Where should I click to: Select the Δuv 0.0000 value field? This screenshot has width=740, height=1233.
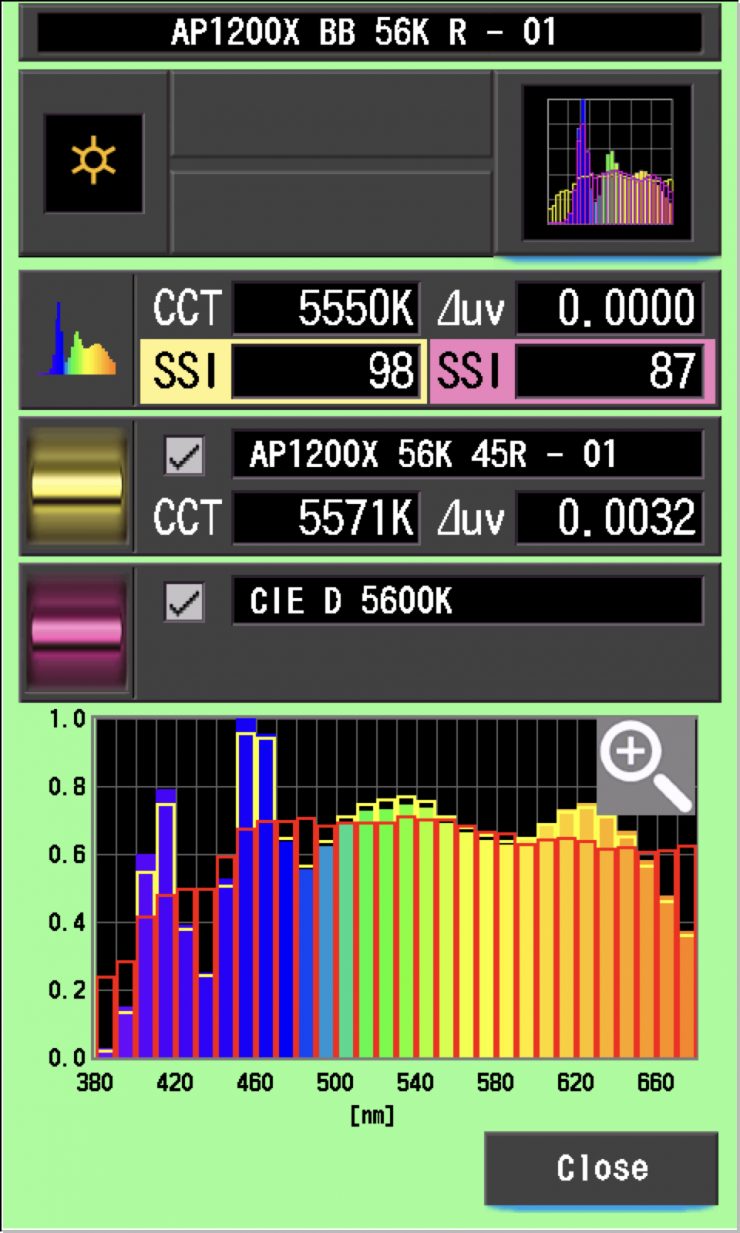click(x=609, y=309)
